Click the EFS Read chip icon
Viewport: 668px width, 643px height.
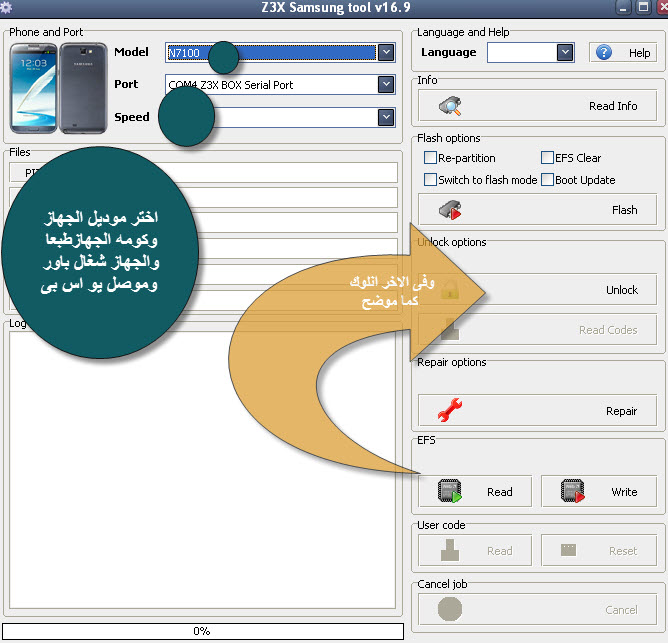pyautogui.click(x=450, y=491)
